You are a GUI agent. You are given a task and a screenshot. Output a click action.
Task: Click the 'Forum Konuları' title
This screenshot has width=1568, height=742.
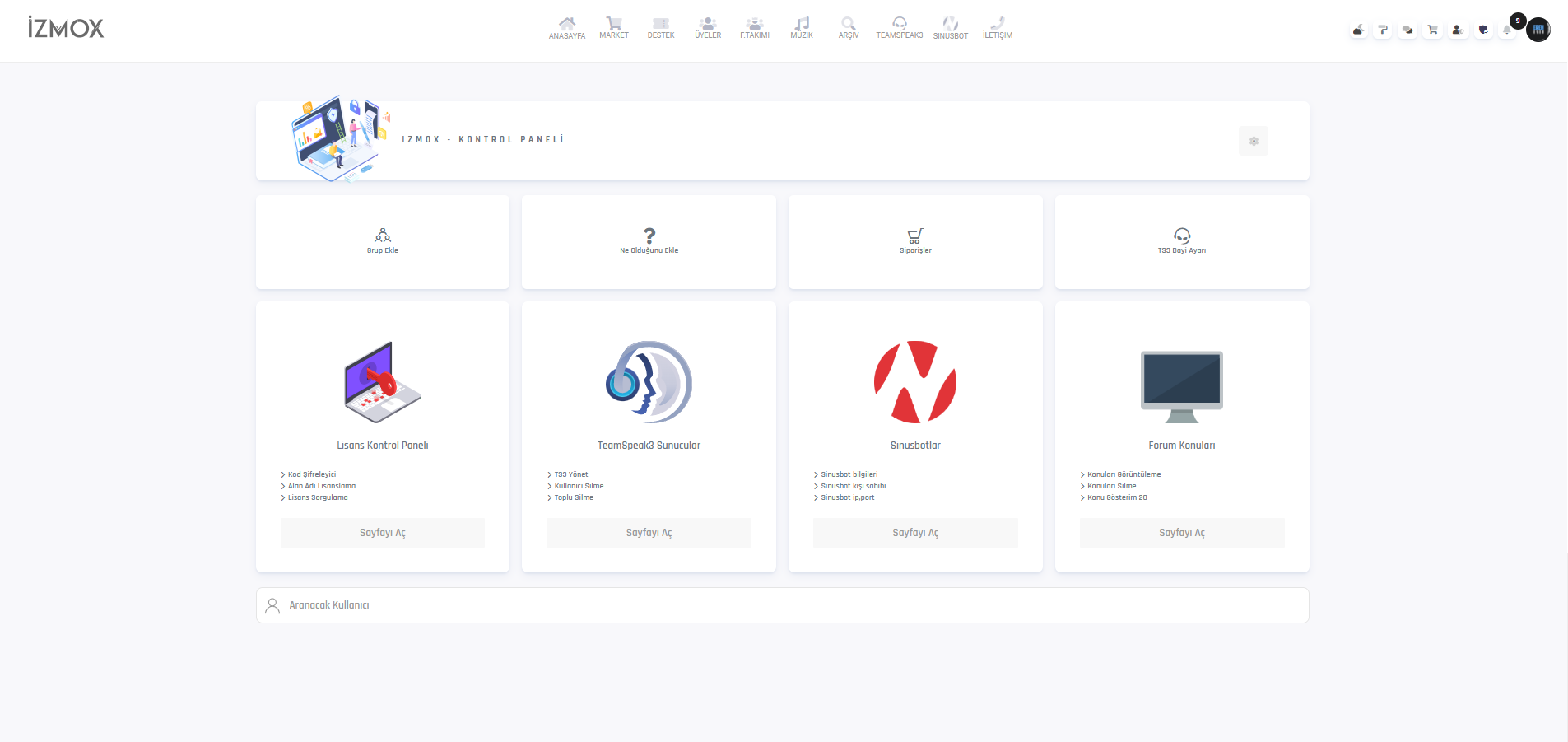point(1182,446)
